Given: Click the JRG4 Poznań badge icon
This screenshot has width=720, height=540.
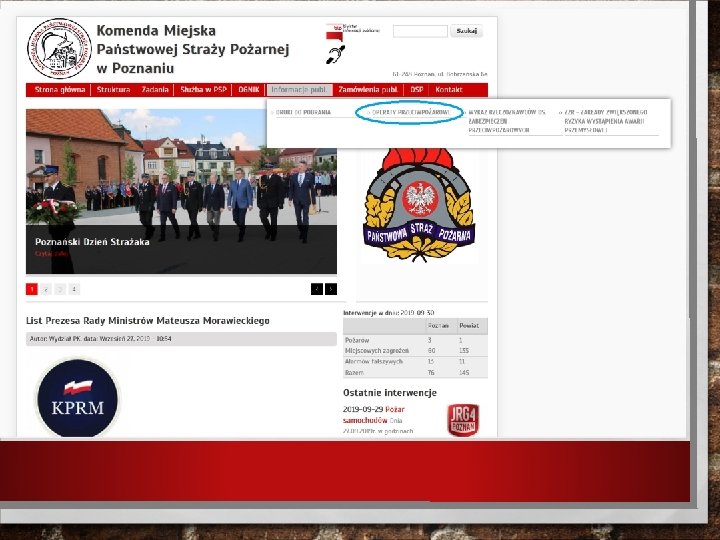Looking at the screenshot, I should coord(463,420).
